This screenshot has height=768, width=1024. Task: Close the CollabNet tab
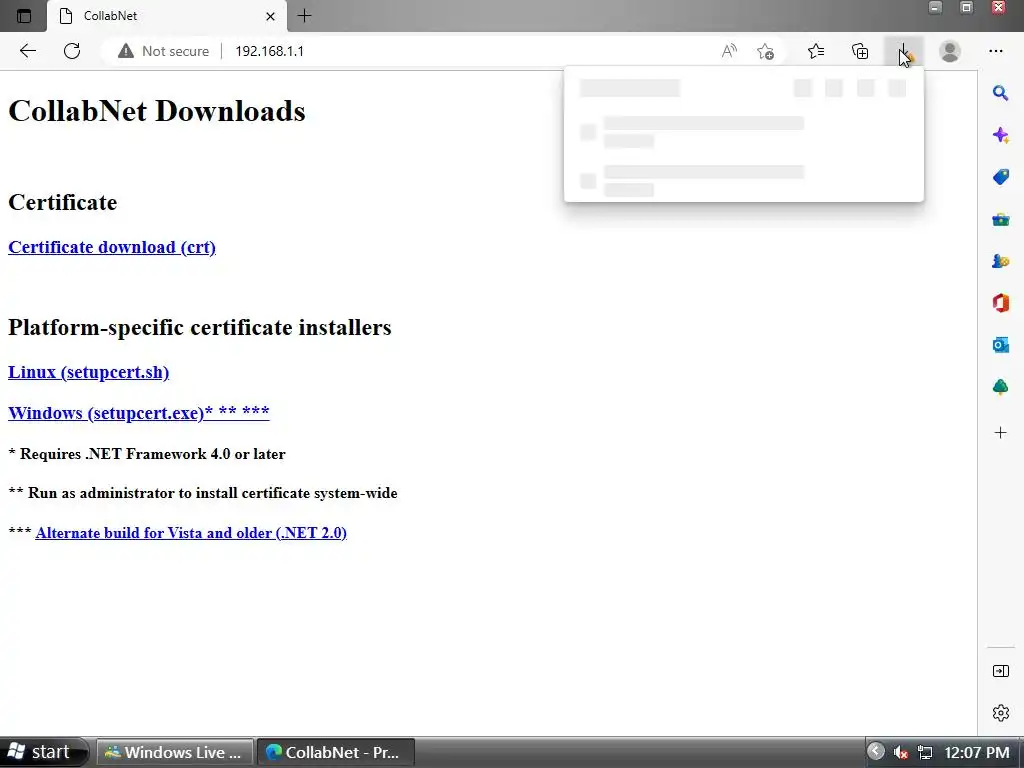(x=270, y=16)
